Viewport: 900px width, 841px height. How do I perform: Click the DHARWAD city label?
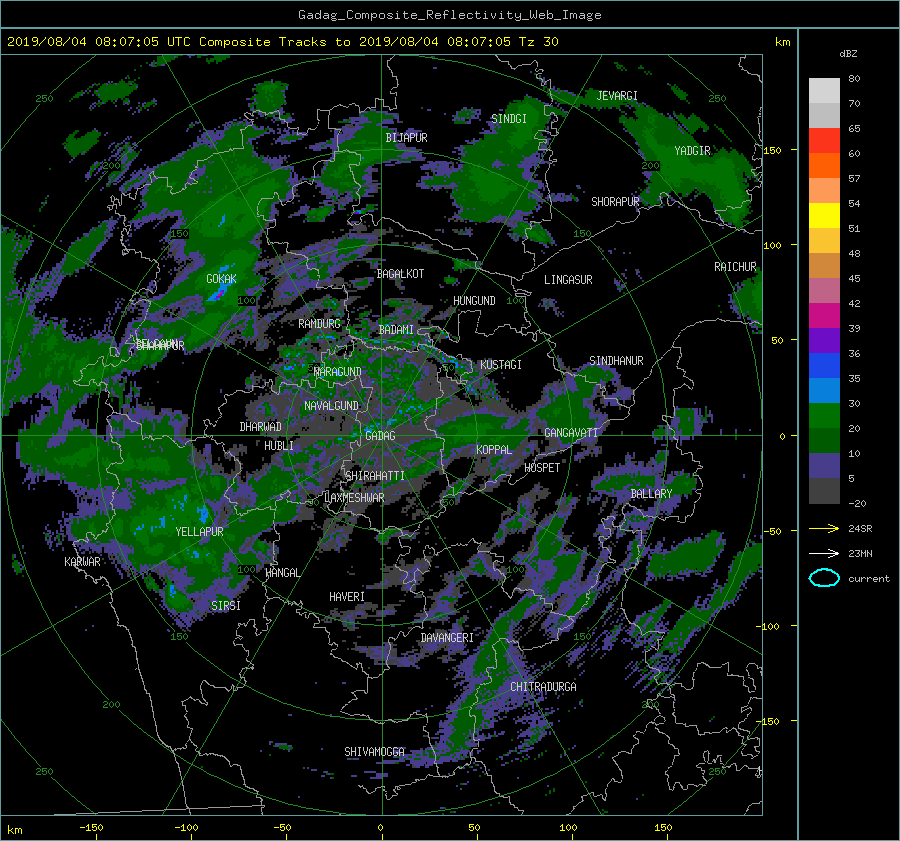pos(261,427)
